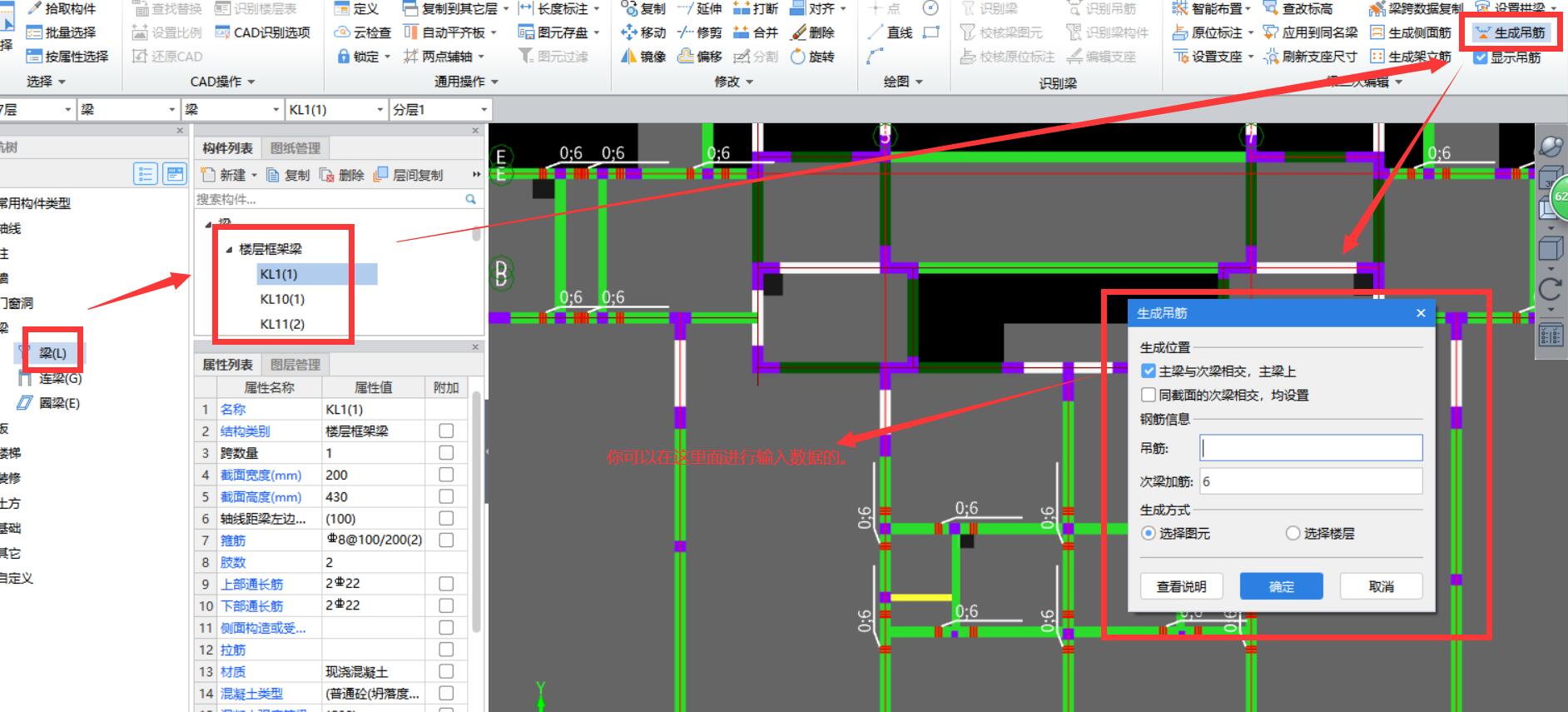Run 云检查 cloud check
Image resolution: width=1568 pixels, height=712 pixels.
click(363, 32)
